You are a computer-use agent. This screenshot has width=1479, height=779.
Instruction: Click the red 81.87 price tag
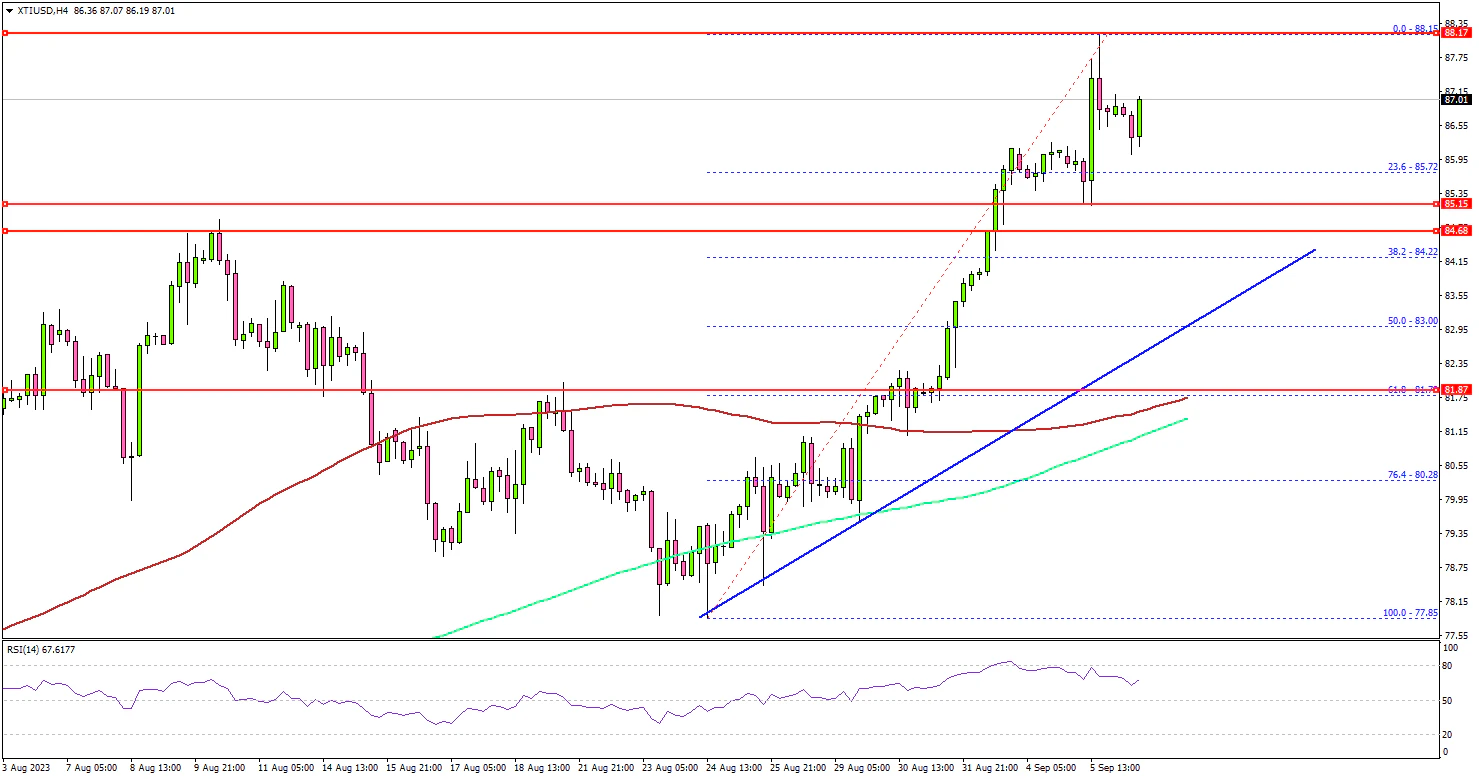tap(1456, 389)
